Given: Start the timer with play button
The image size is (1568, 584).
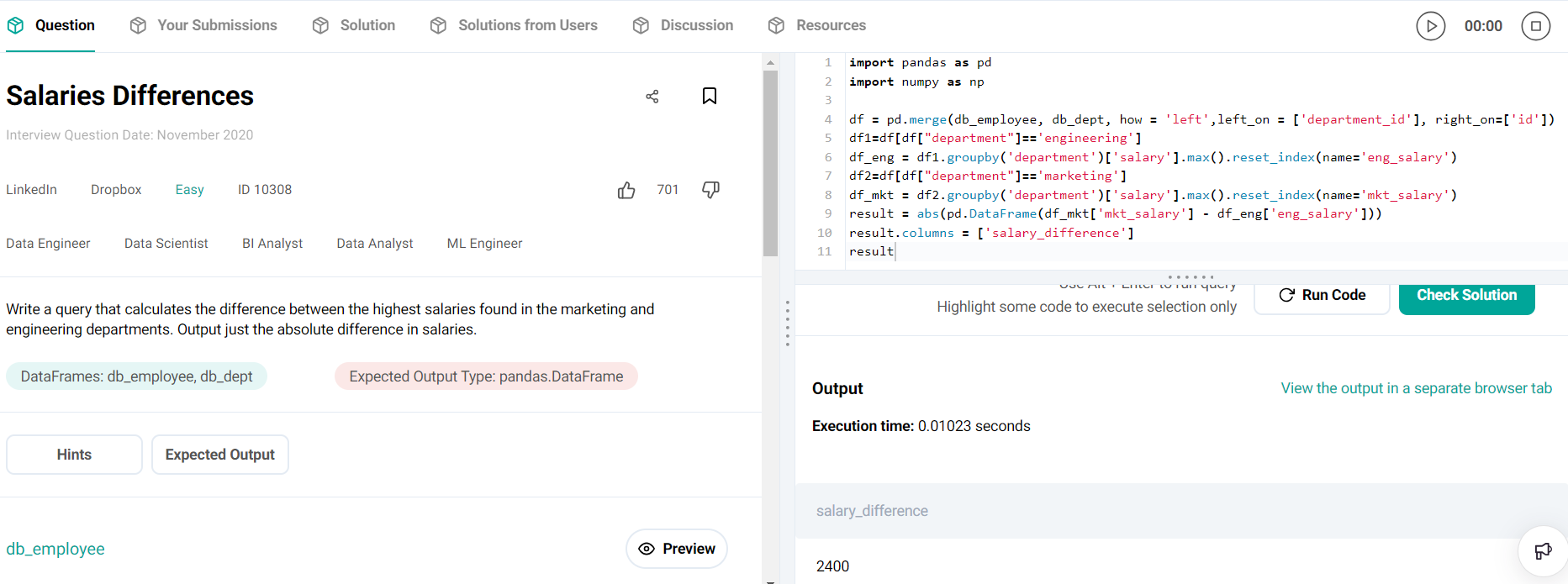Looking at the screenshot, I should [1430, 26].
